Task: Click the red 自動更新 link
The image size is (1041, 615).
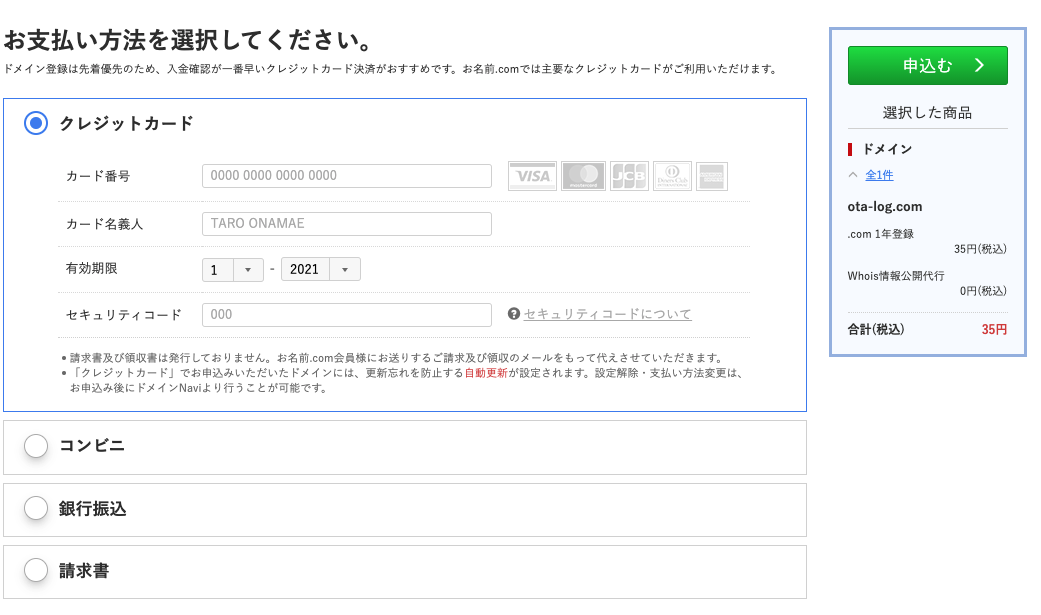Action: click(487, 373)
